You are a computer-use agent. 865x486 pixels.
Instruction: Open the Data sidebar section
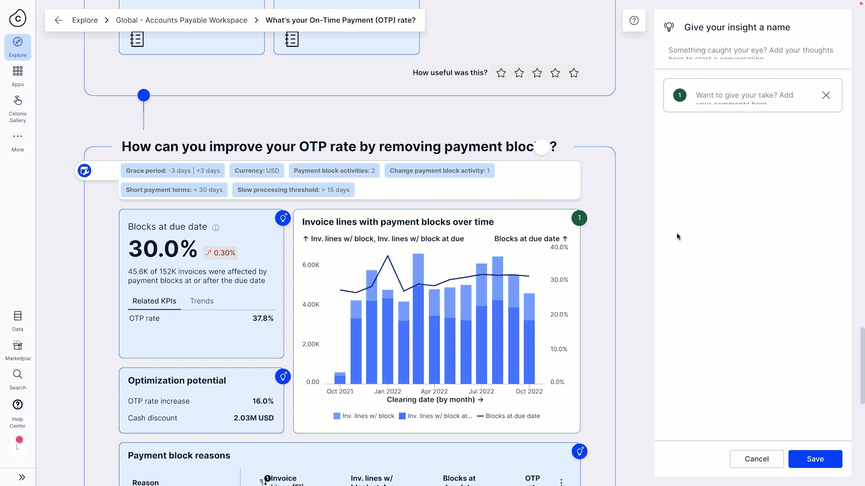[x=18, y=321]
